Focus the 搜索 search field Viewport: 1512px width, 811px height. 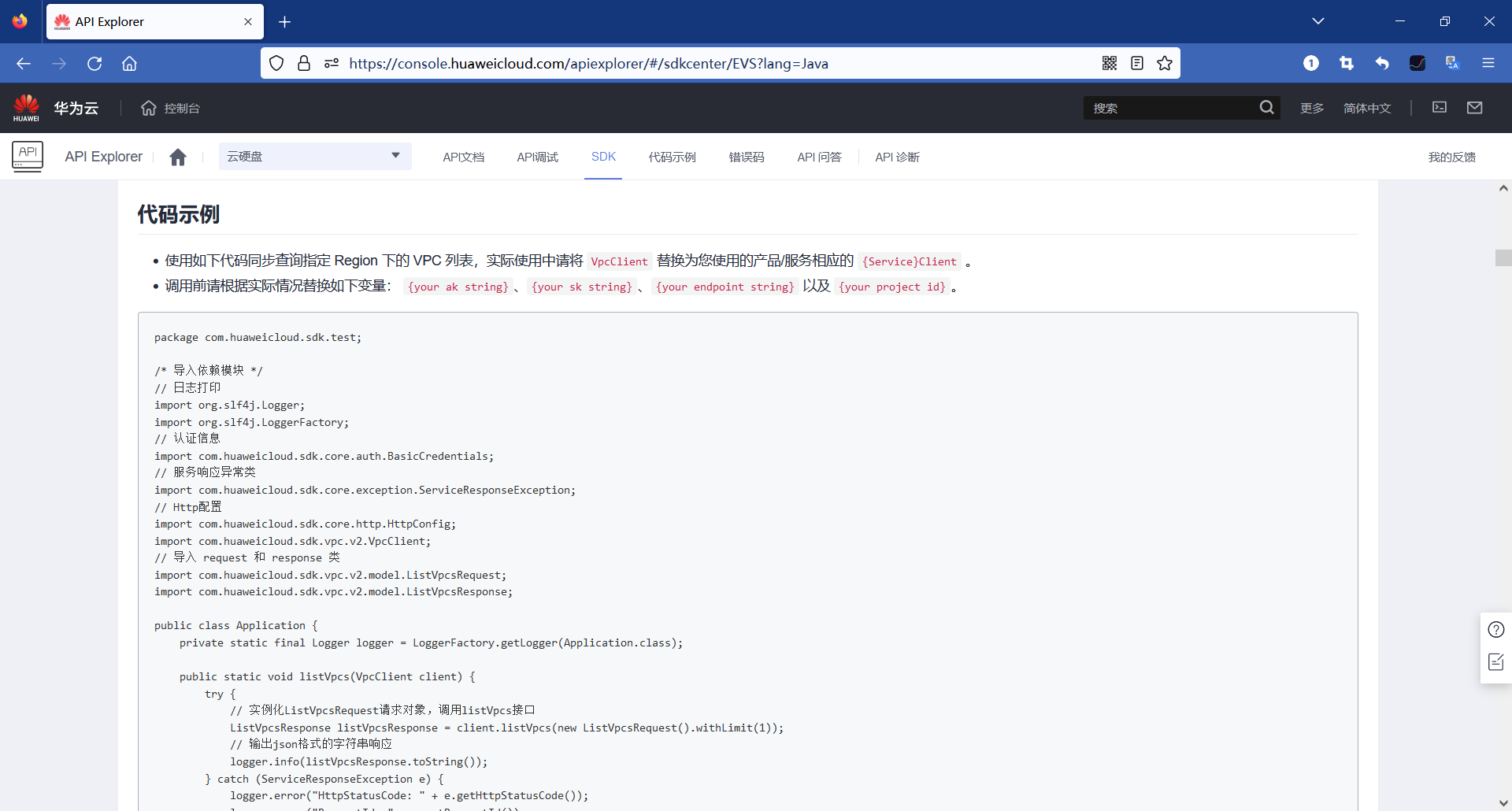pos(1173,108)
